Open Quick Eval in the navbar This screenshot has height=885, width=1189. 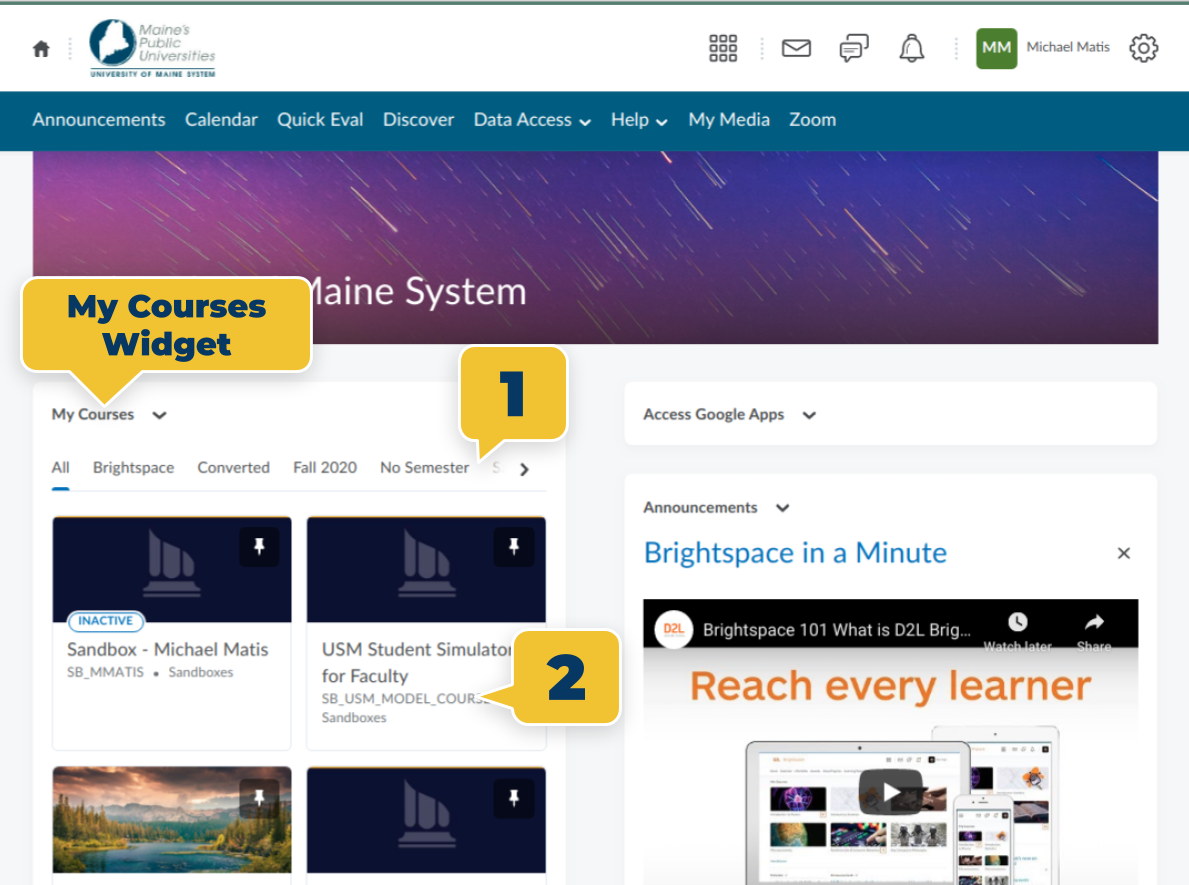(320, 120)
